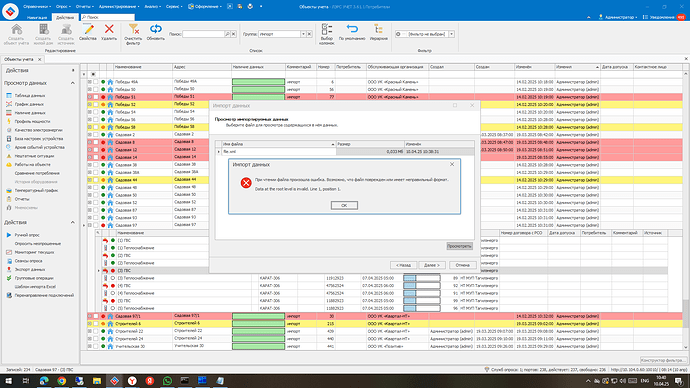
Task: Open the Выбор колонок column chooser
Action: [x=327, y=29]
